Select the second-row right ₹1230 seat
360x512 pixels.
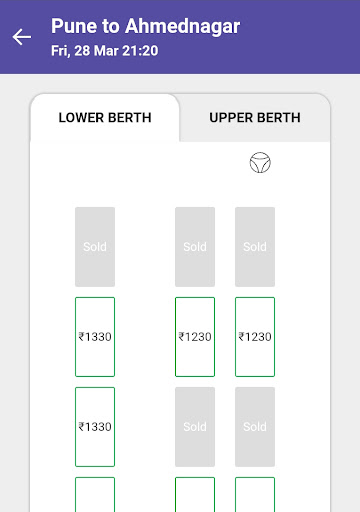(255, 337)
